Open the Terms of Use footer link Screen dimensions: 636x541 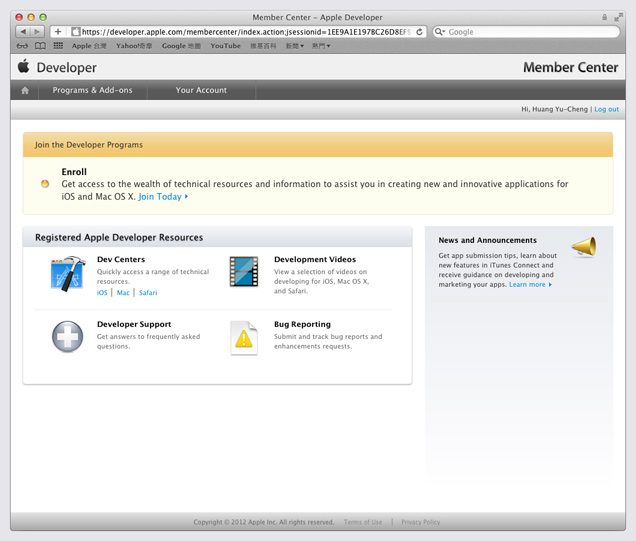[363, 522]
